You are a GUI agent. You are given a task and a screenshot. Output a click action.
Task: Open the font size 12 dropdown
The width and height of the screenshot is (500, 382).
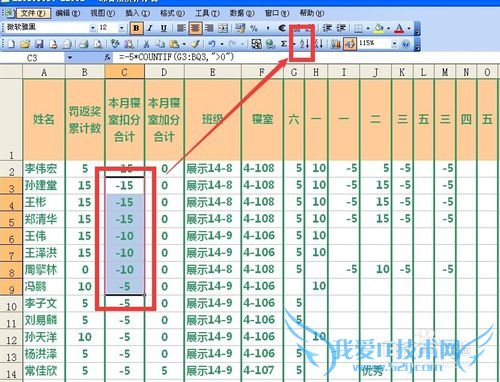click(122, 28)
